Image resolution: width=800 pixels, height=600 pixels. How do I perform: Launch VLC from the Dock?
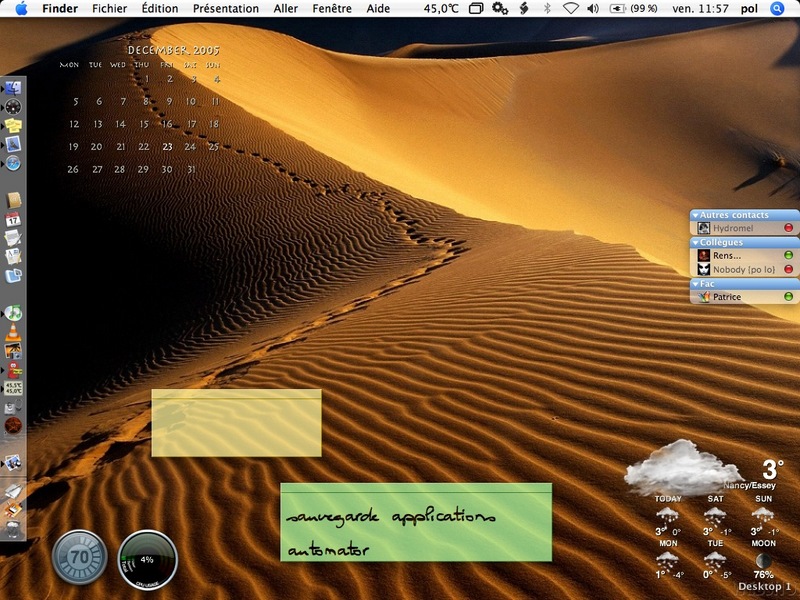coord(13,333)
